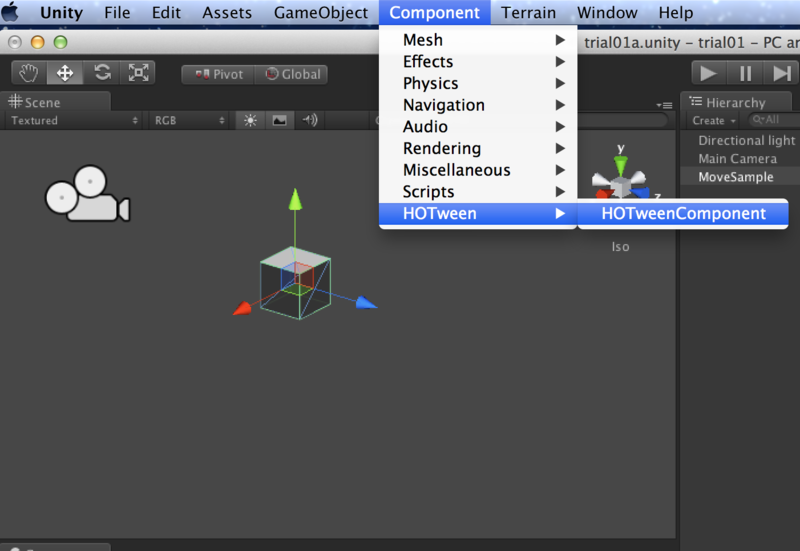Toggle Iso projection label under gizmo

(620, 247)
